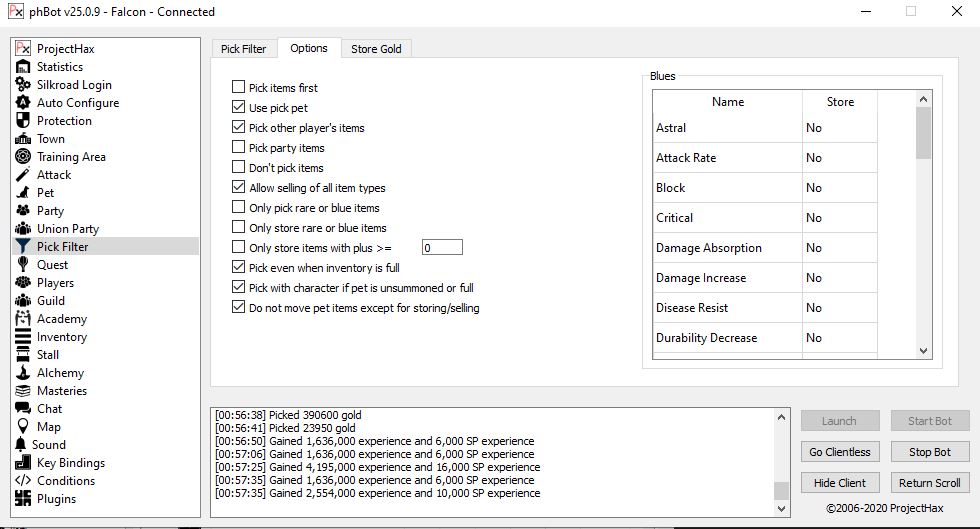Open Silkroad Login via its sidebar icon
This screenshot has height=529, width=980.
(x=23, y=85)
